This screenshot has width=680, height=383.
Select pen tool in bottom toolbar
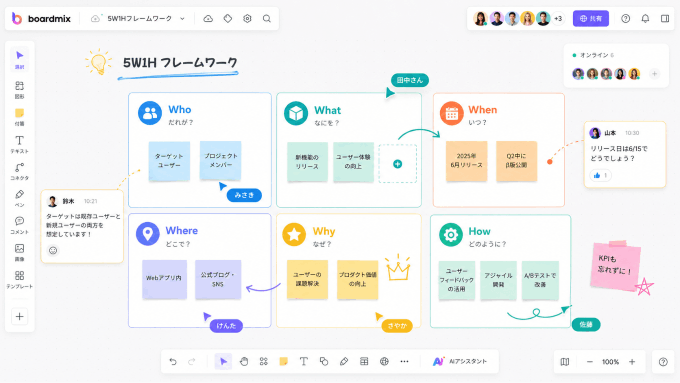pyautogui.click(x=344, y=361)
